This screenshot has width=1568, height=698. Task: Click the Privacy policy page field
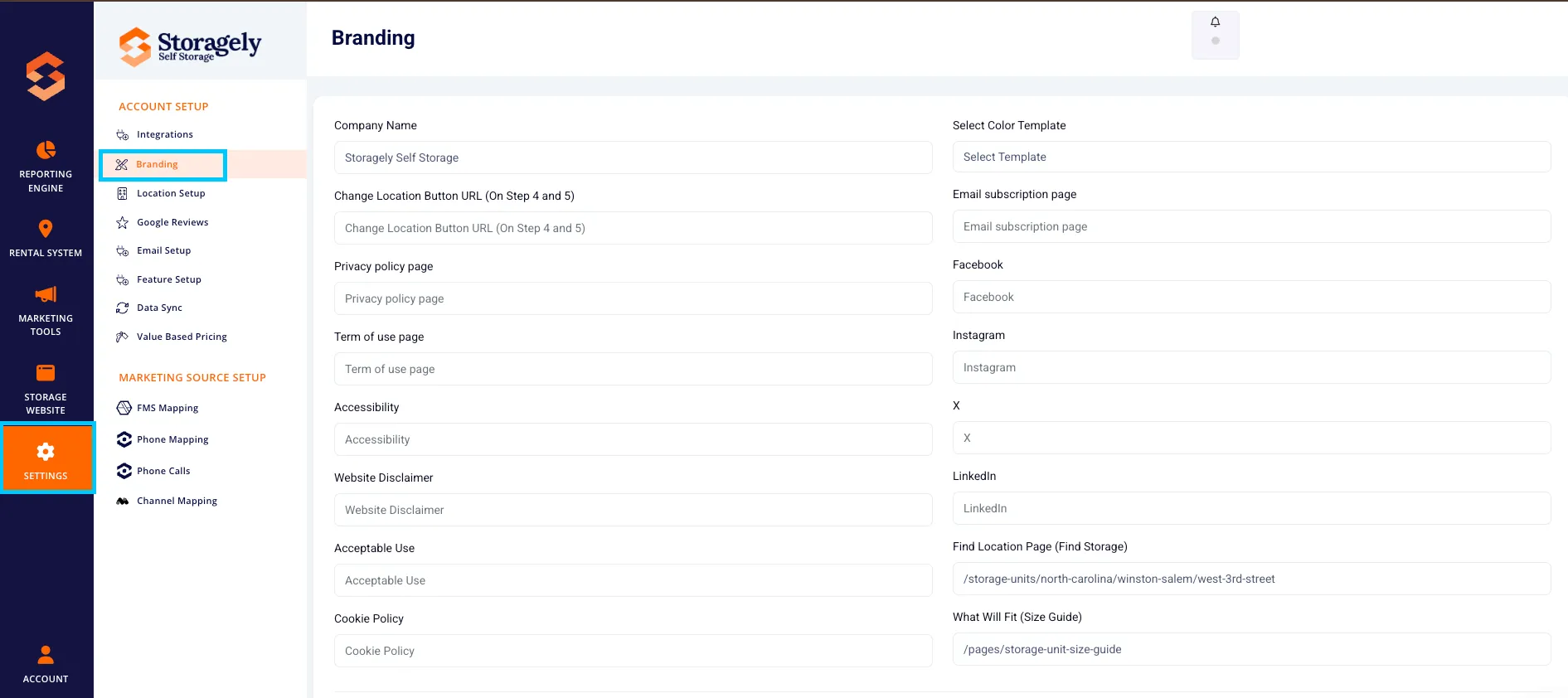coord(633,298)
